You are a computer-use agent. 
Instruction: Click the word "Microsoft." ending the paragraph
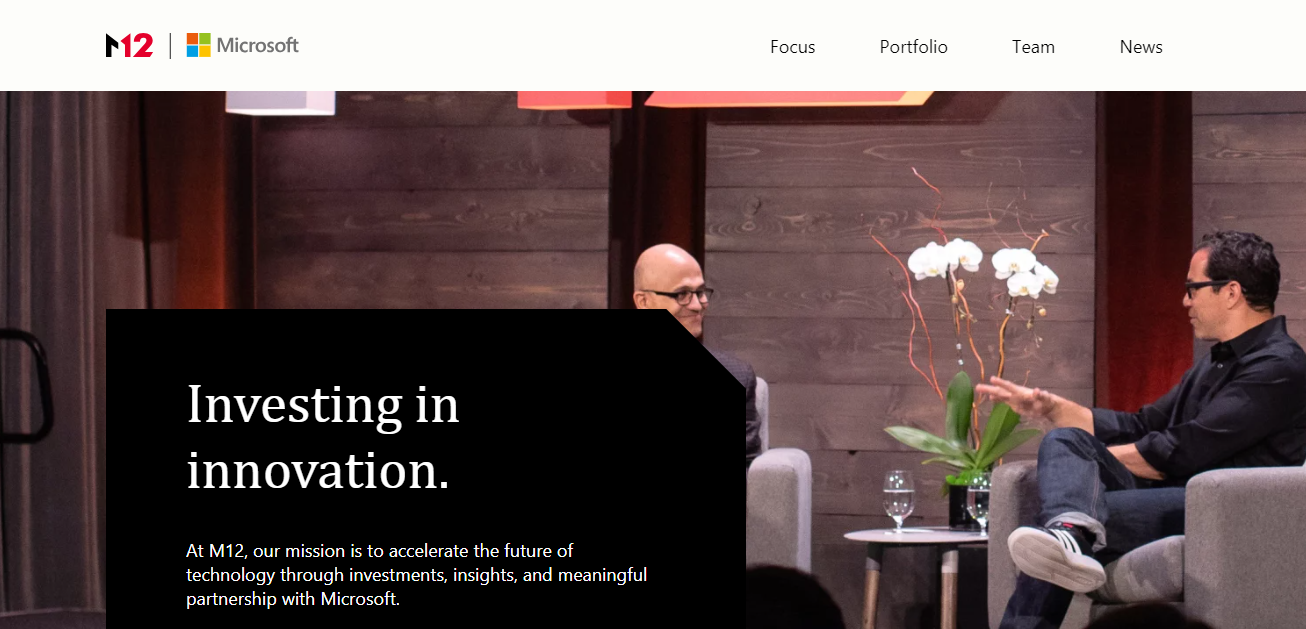coord(360,600)
